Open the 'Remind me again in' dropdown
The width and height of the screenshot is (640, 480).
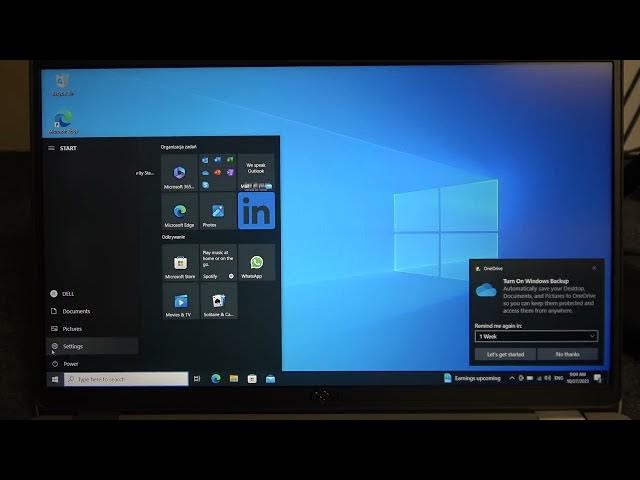click(x=536, y=336)
